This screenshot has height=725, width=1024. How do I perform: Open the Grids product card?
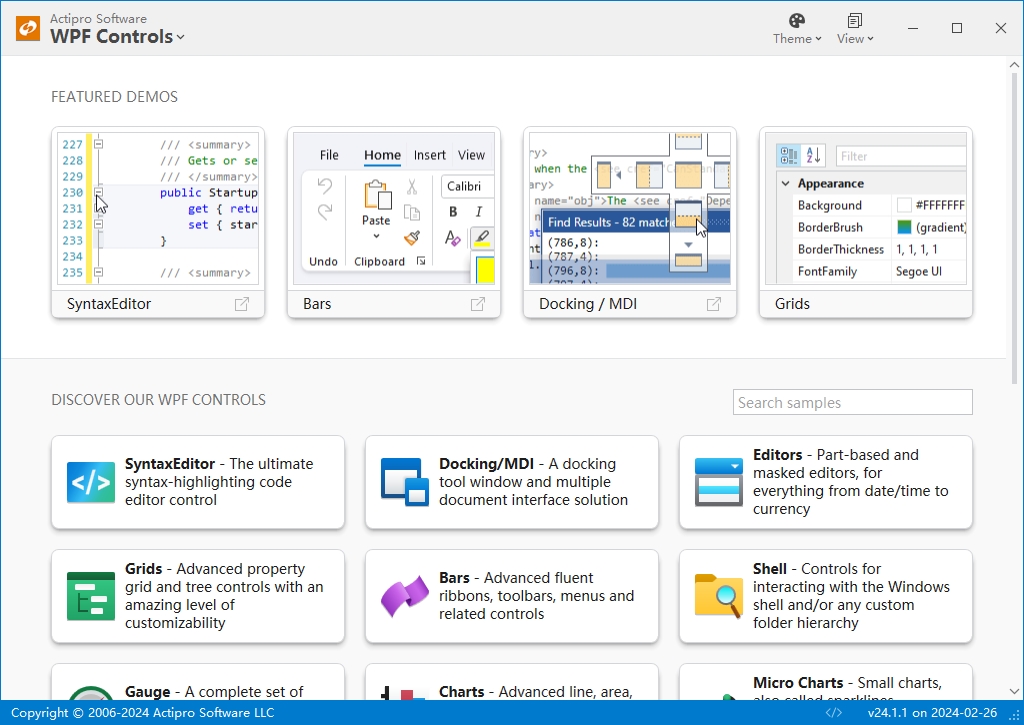tap(198, 596)
